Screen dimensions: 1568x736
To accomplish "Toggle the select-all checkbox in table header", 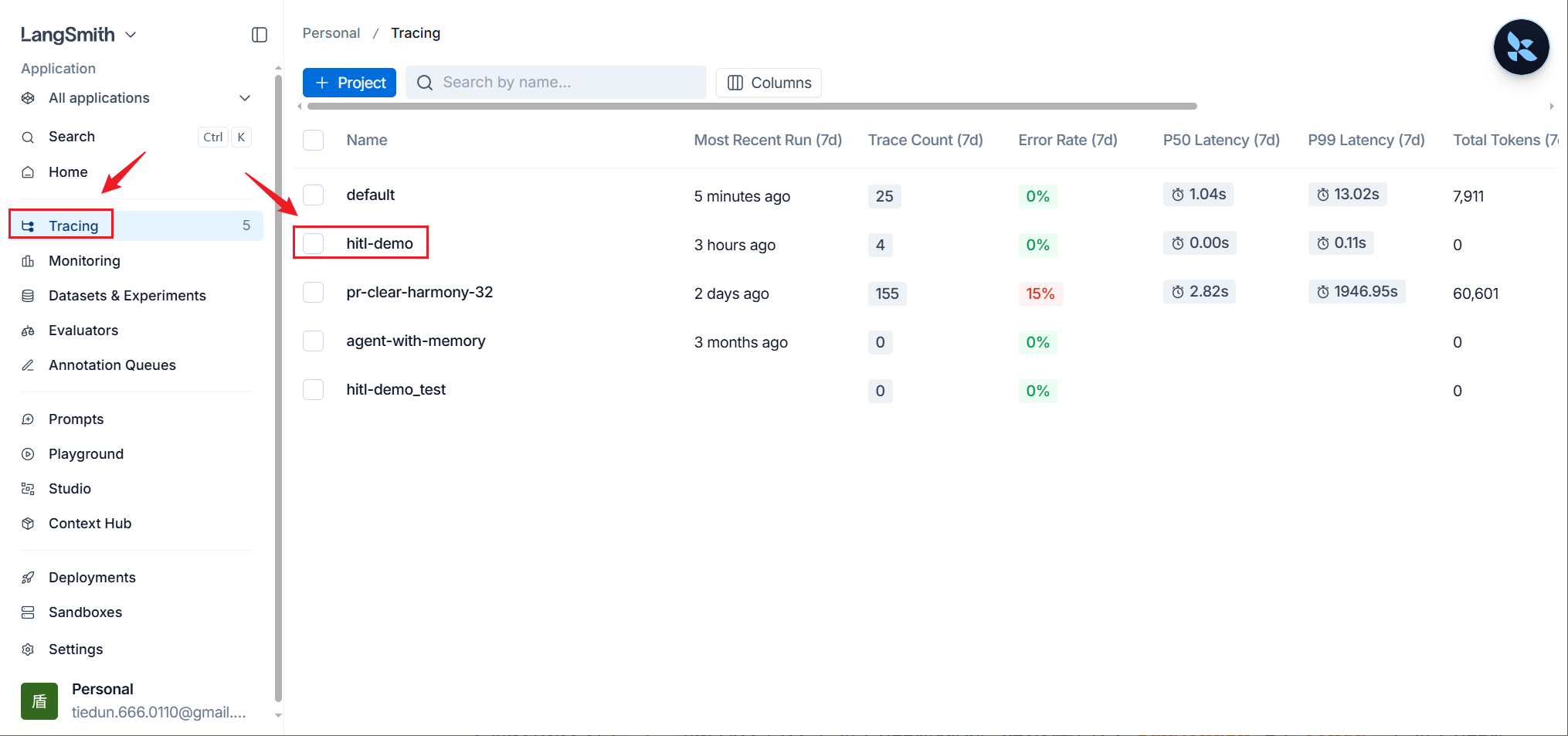I will [313, 141].
